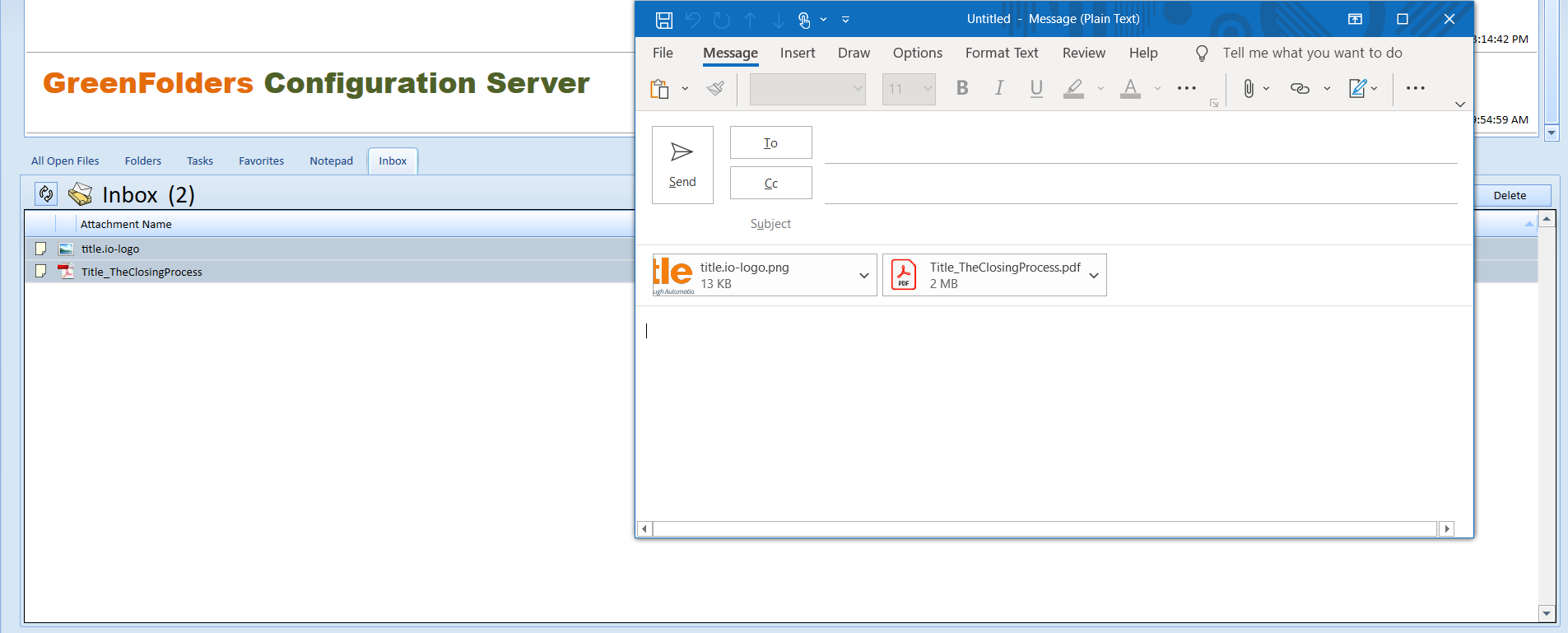Click the ribbon display options icon

1355,19
